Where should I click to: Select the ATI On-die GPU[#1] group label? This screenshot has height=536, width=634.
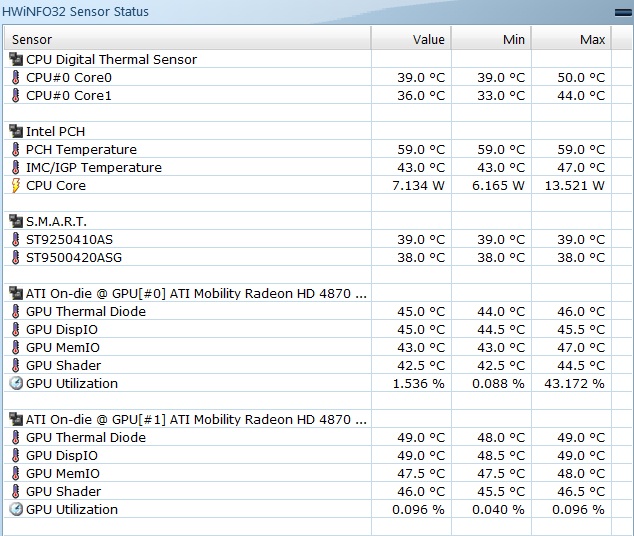196,420
